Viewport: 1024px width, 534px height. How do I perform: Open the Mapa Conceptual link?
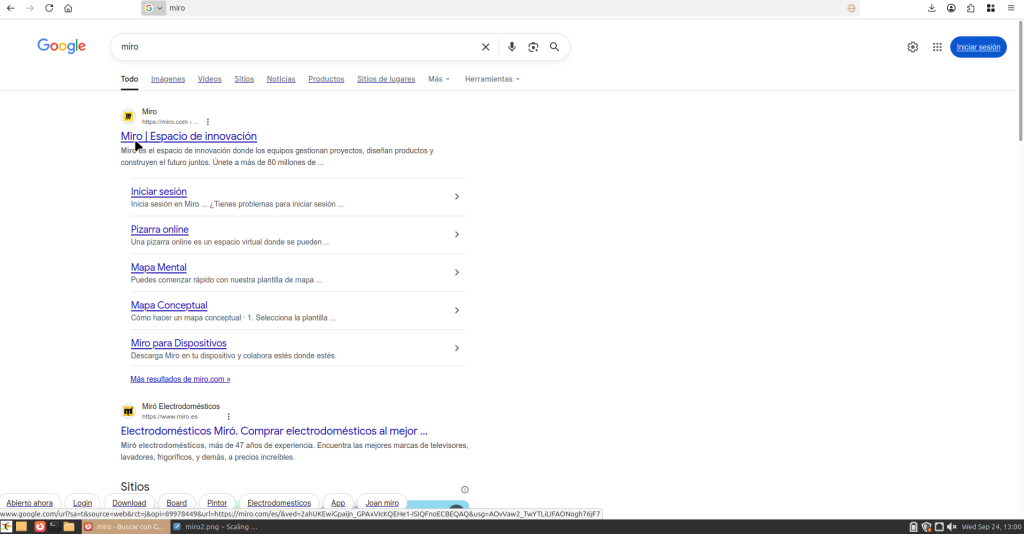(169, 306)
